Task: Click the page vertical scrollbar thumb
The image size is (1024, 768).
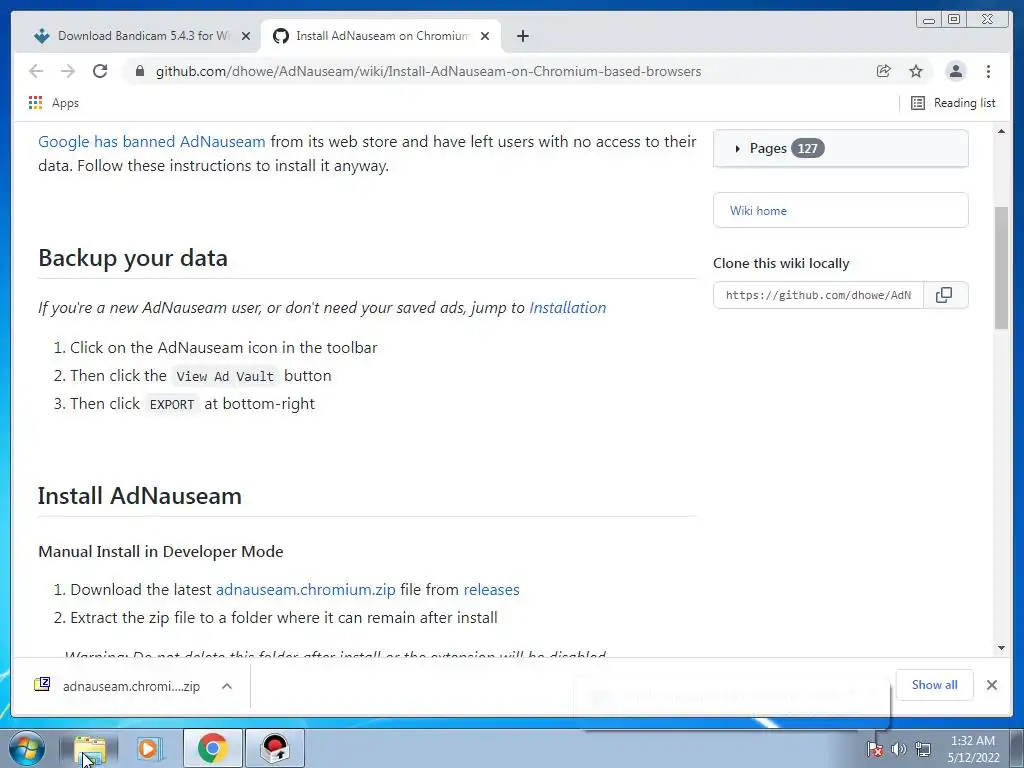Action: coord(1001,268)
